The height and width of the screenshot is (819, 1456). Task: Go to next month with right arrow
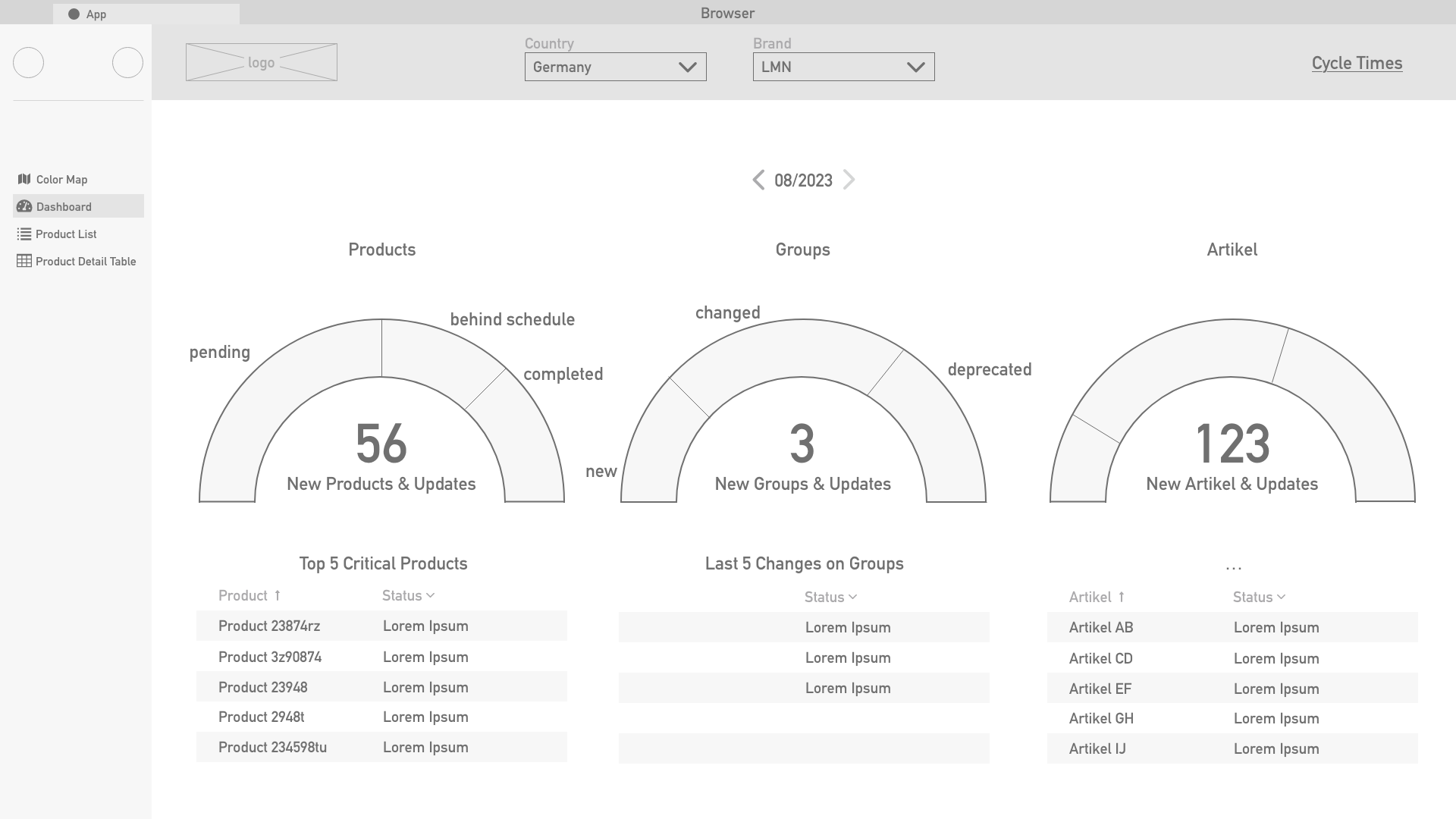pyautogui.click(x=849, y=180)
